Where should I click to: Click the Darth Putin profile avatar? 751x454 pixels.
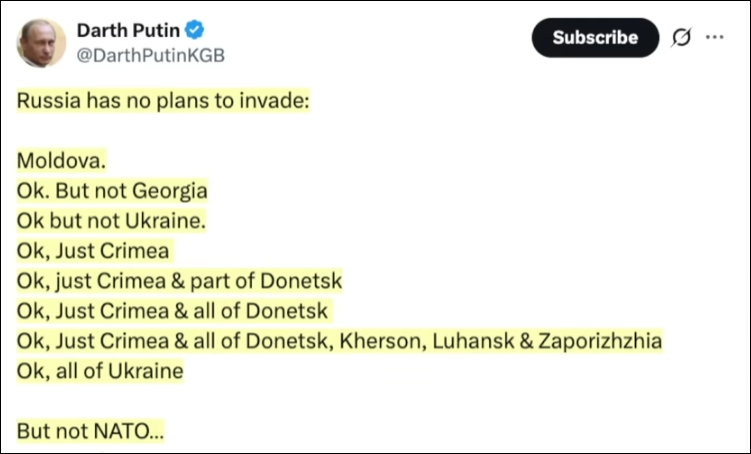42,43
